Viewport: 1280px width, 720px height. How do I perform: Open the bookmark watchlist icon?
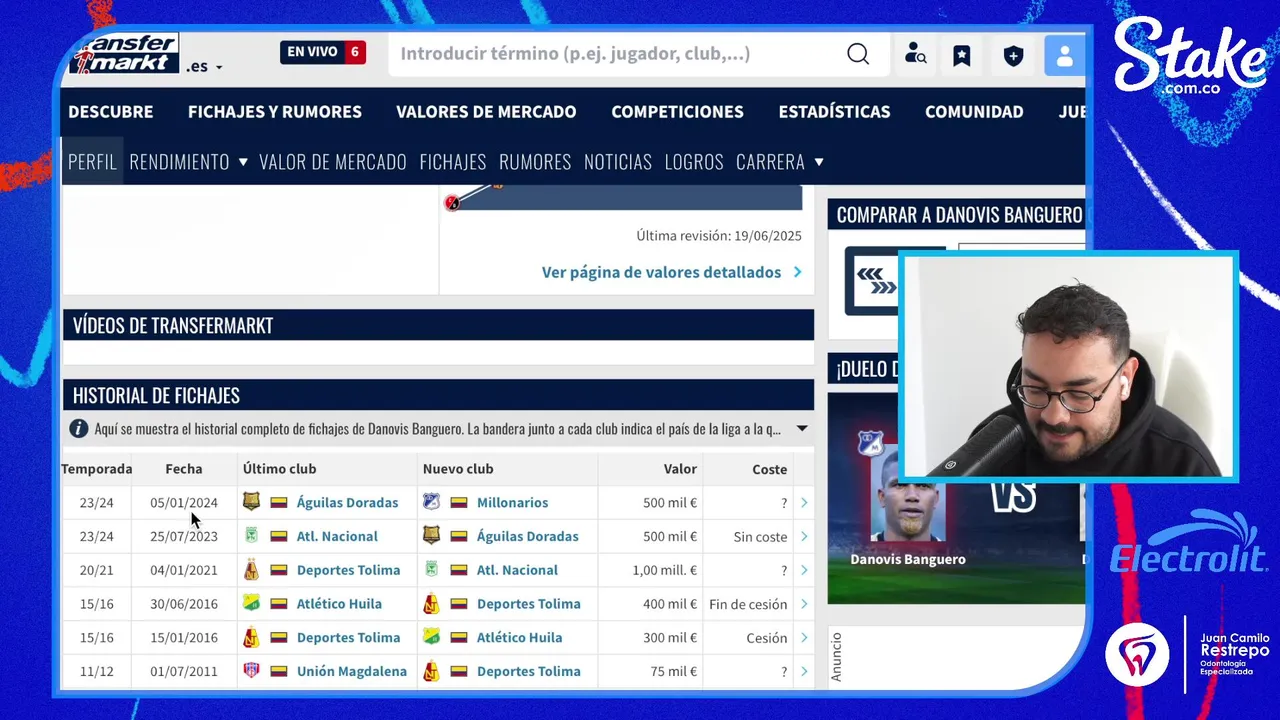(x=962, y=55)
